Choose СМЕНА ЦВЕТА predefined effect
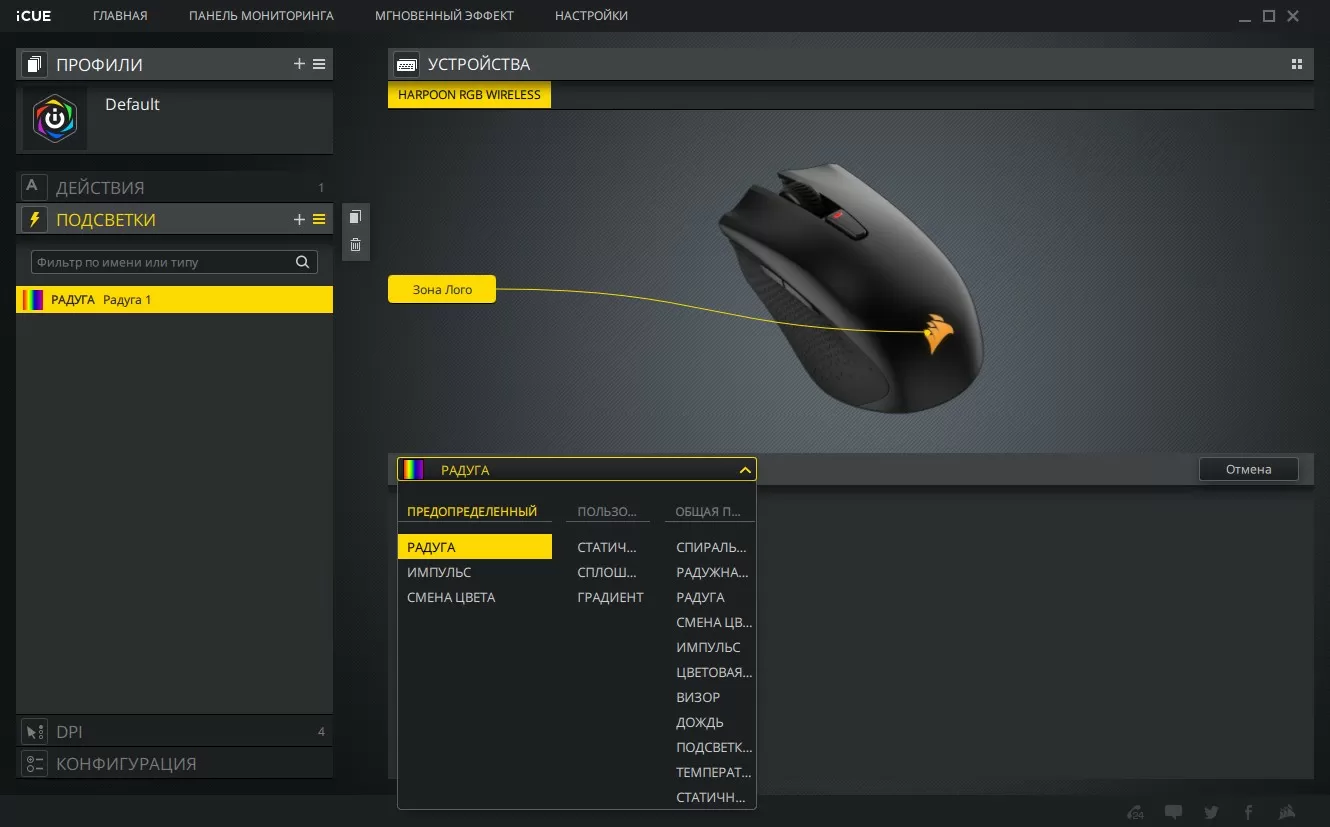Viewport: 1330px width, 827px height. [x=451, y=597]
